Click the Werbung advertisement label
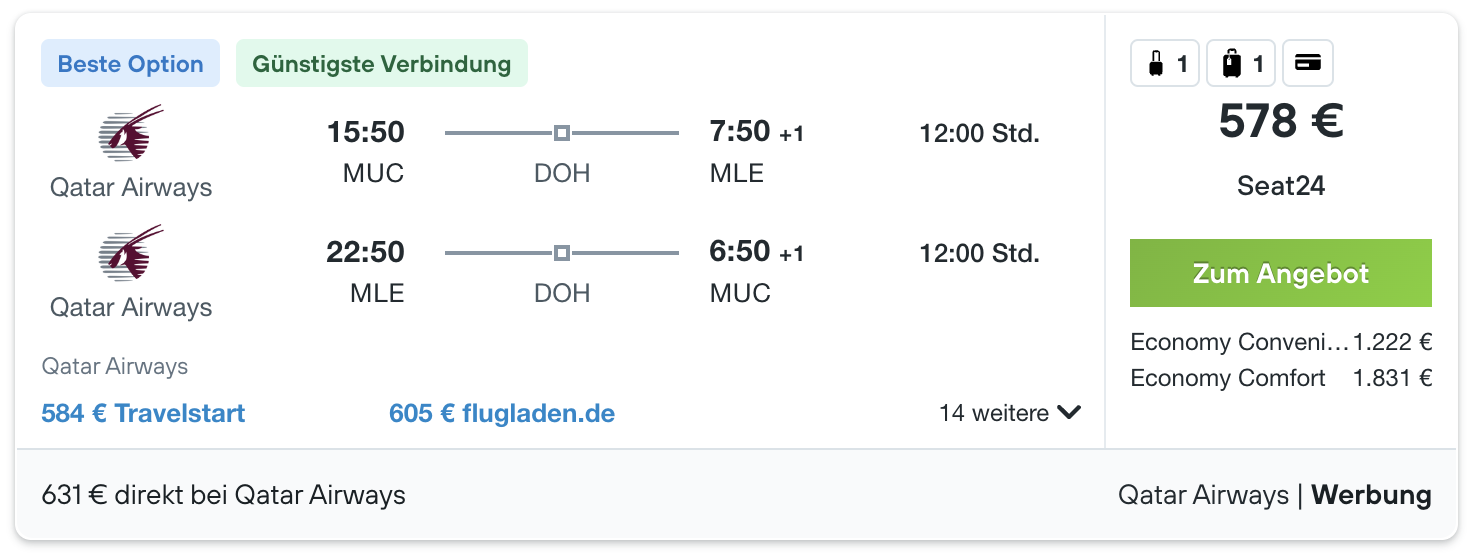The height and width of the screenshot is (558, 1472). pyautogui.click(x=1371, y=494)
